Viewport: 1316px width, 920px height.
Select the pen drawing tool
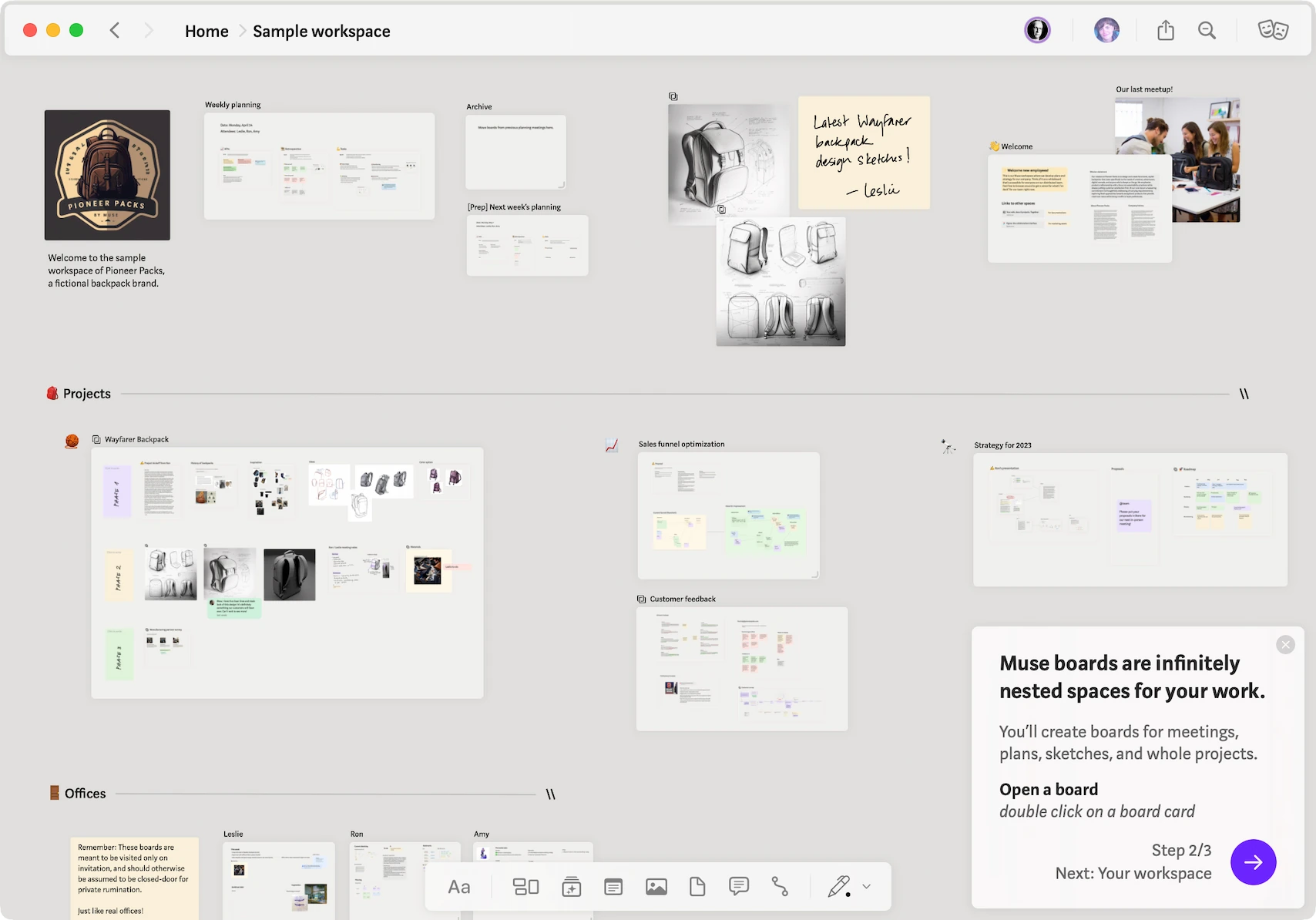(x=838, y=887)
